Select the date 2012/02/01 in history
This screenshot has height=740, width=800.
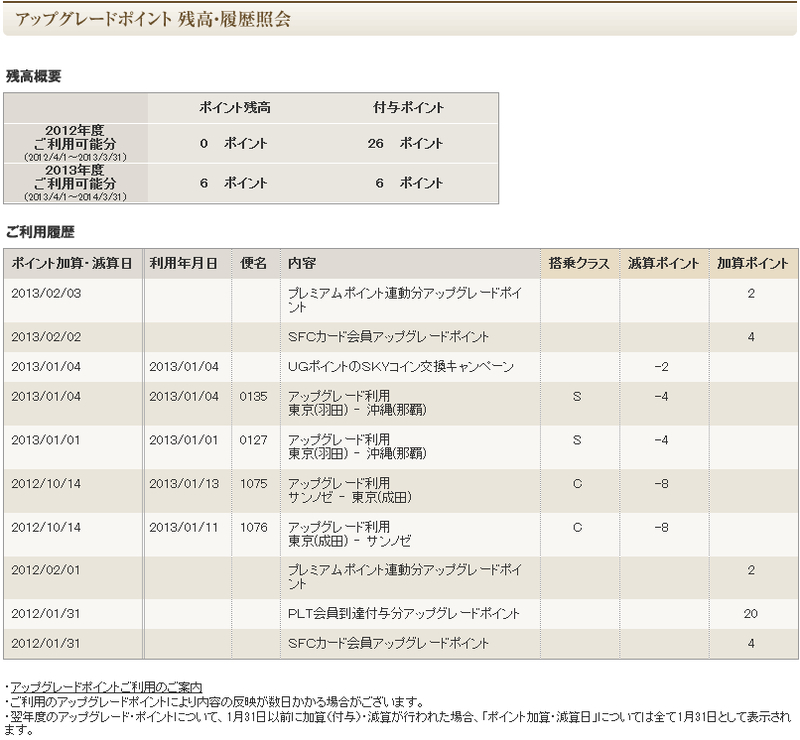click(x=46, y=570)
